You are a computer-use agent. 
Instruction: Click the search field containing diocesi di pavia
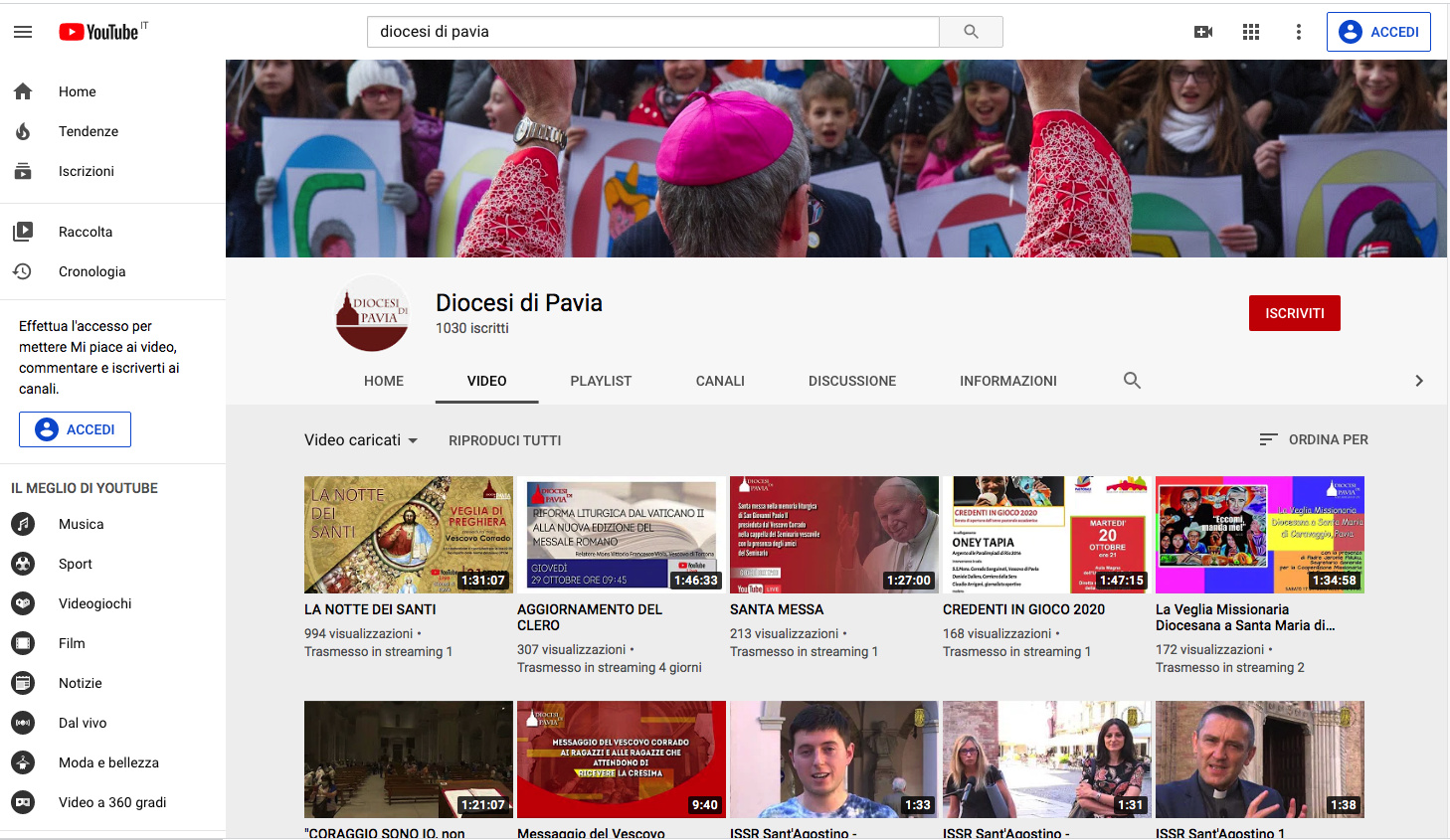pyautogui.click(x=652, y=32)
